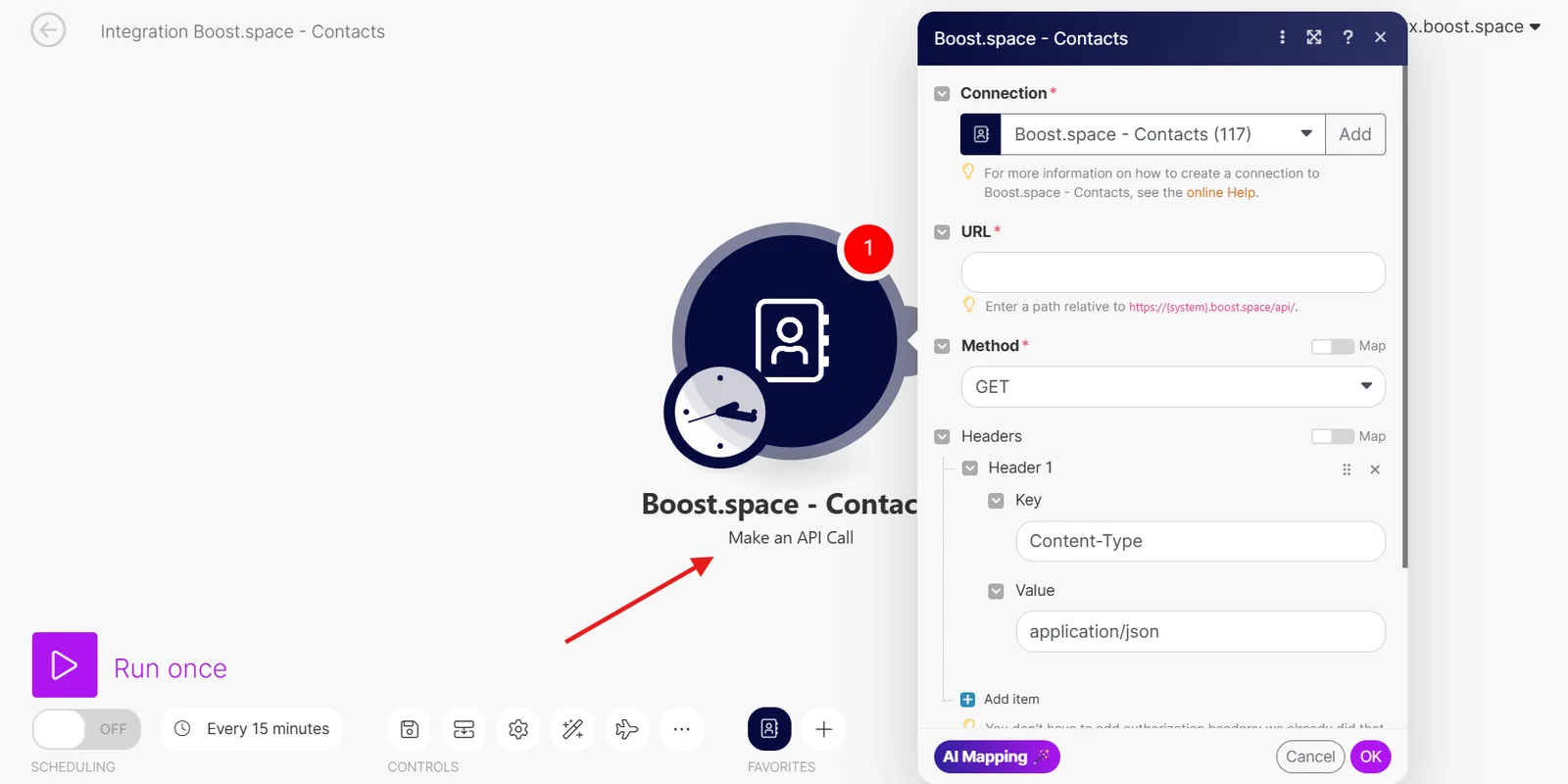Click the AI Mapping button
1568x784 pixels.
[997, 757]
